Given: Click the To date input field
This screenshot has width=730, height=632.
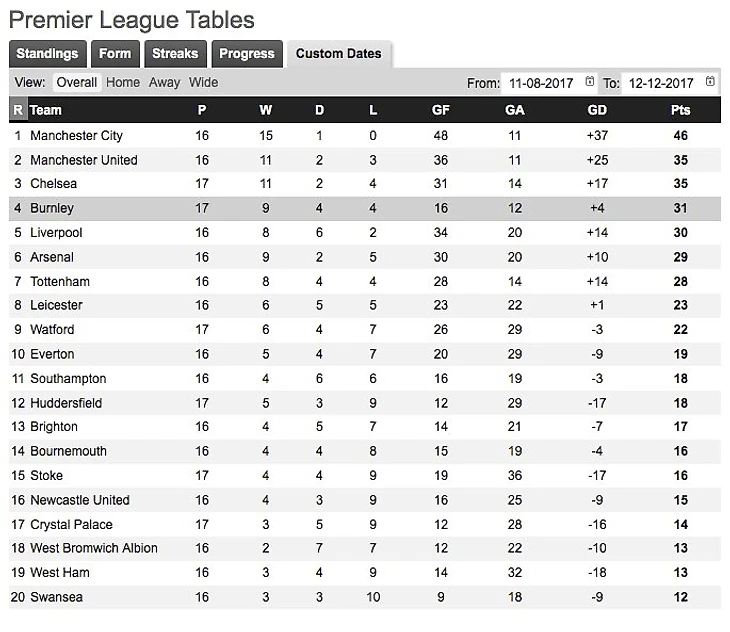Looking at the screenshot, I should point(662,83).
